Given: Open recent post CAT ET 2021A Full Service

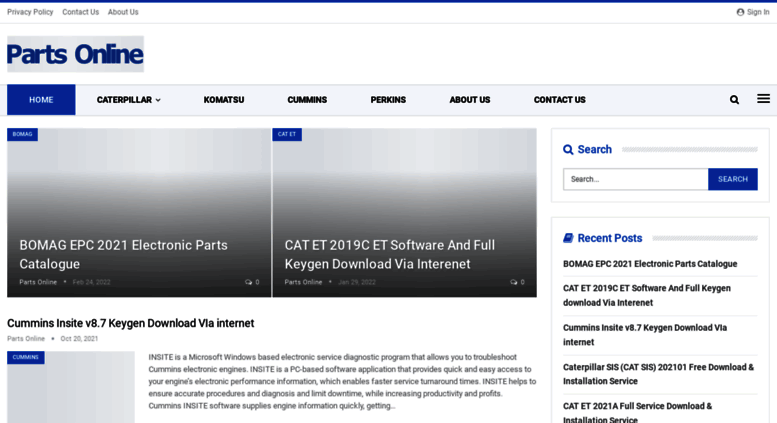Looking at the screenshot, I should 637,413.
